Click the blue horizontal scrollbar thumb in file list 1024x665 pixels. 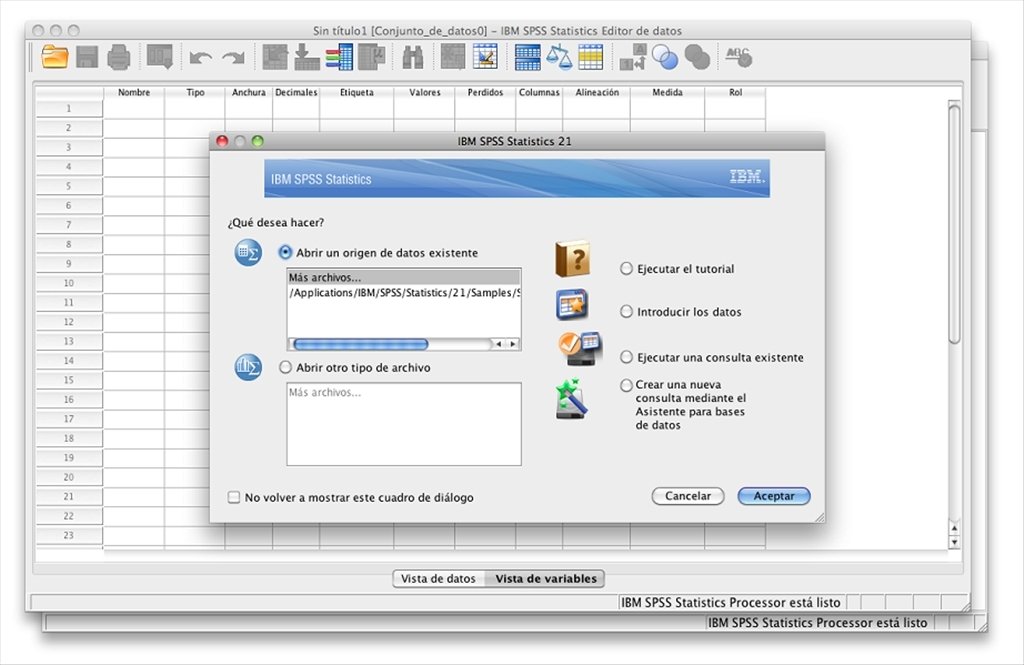click(360, 344)
